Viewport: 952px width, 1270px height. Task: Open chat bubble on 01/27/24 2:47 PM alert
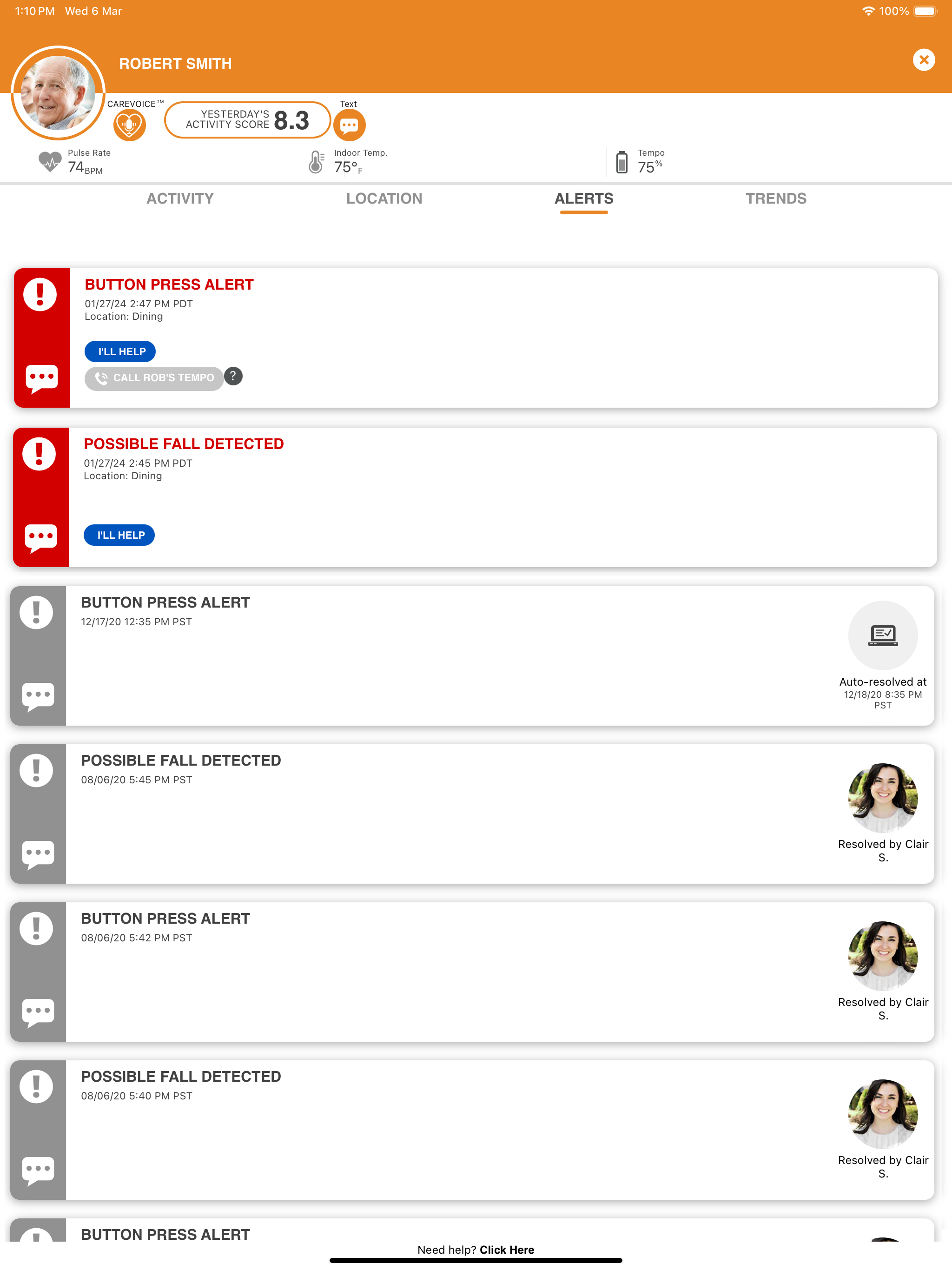tap(42, 378)
